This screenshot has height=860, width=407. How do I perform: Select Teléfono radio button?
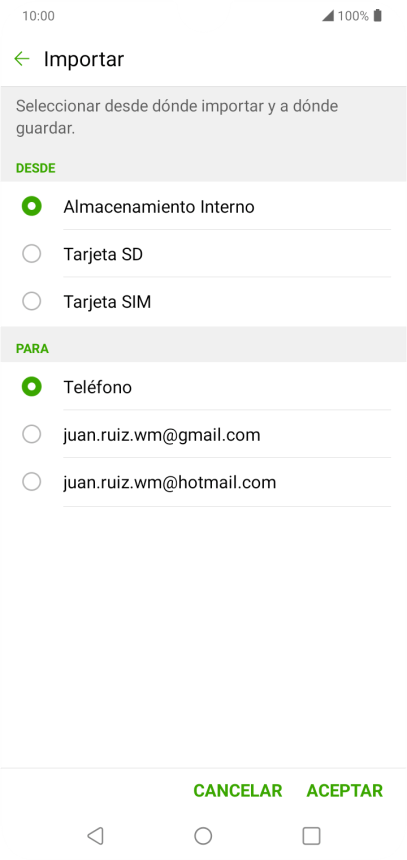pyautogui.click(x=31, y=387)
